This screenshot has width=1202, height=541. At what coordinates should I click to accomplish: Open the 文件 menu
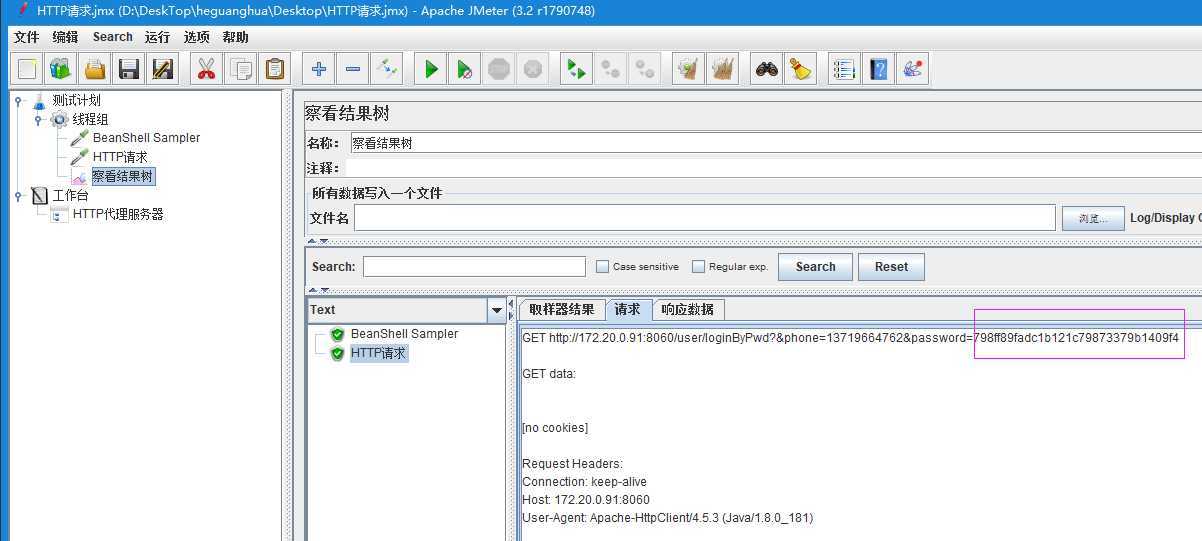(x=26, y=37)
